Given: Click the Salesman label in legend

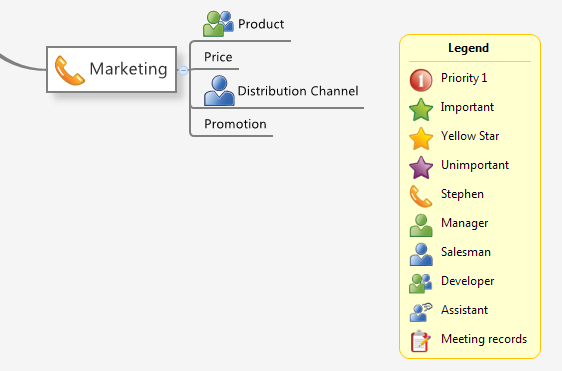Looking at the screenshot, I should [466, 252].
